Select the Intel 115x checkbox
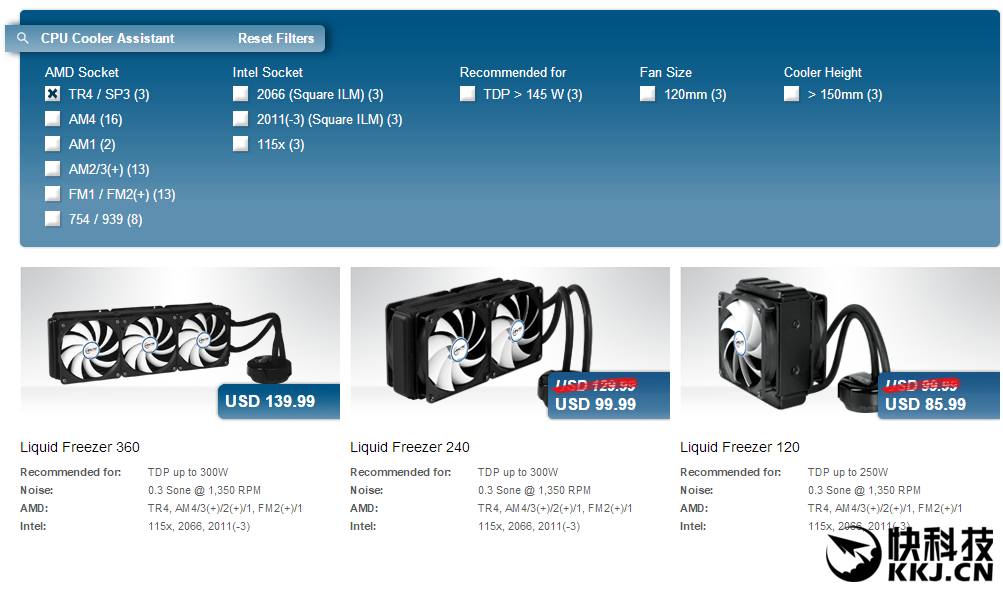 [241, 144]
